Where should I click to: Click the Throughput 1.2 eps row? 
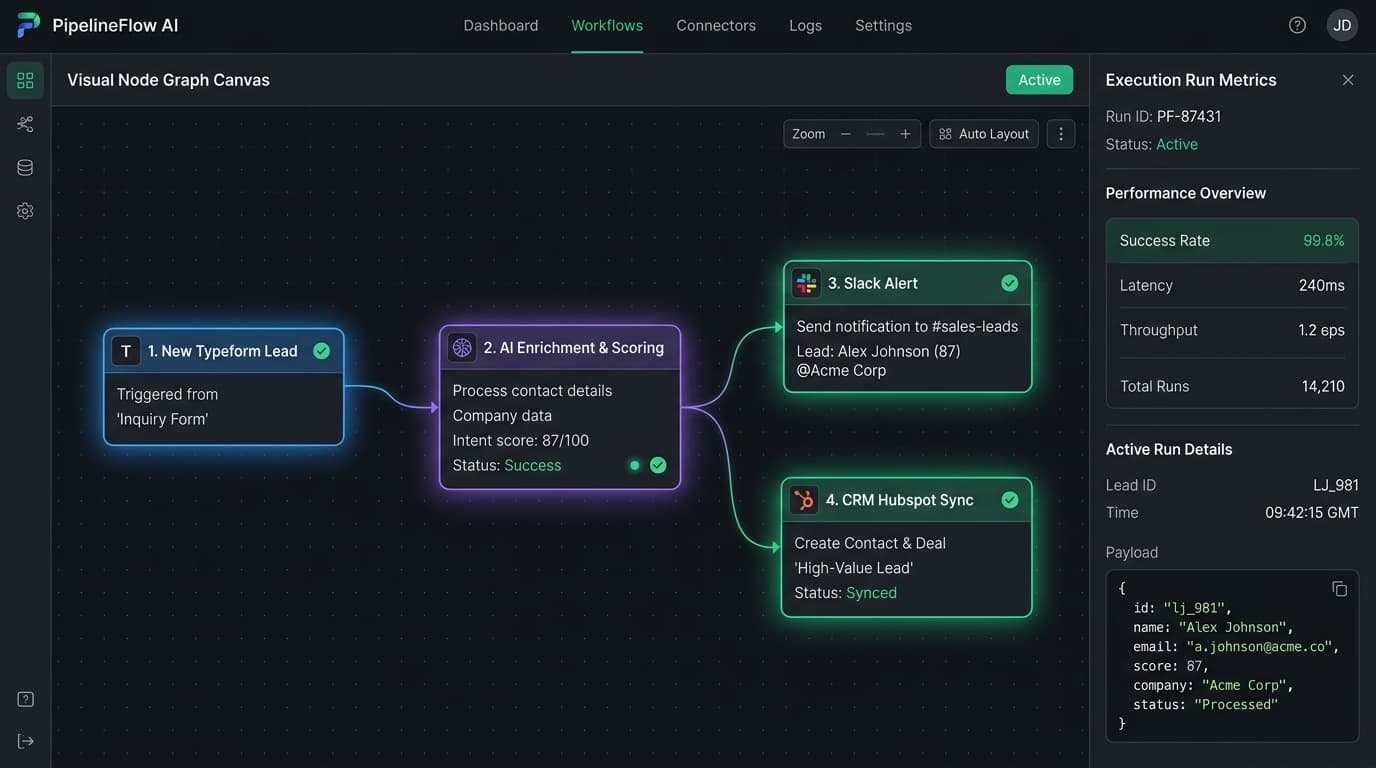(x=1232, y=330)
